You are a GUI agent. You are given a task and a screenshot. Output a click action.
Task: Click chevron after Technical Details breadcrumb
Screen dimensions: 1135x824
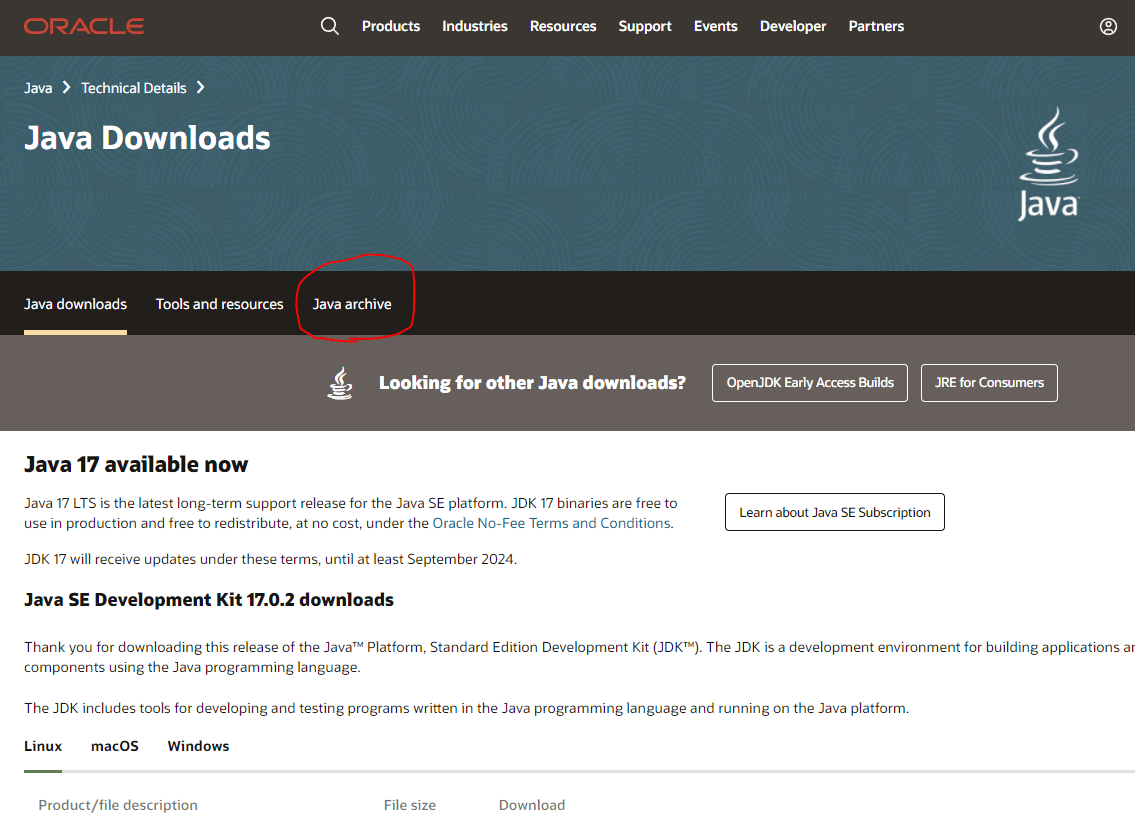pos(201,88)
